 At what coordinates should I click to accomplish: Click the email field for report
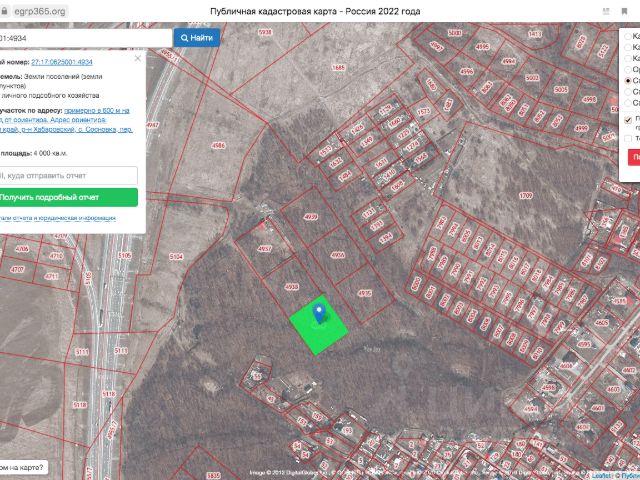[x=67, y=176]
